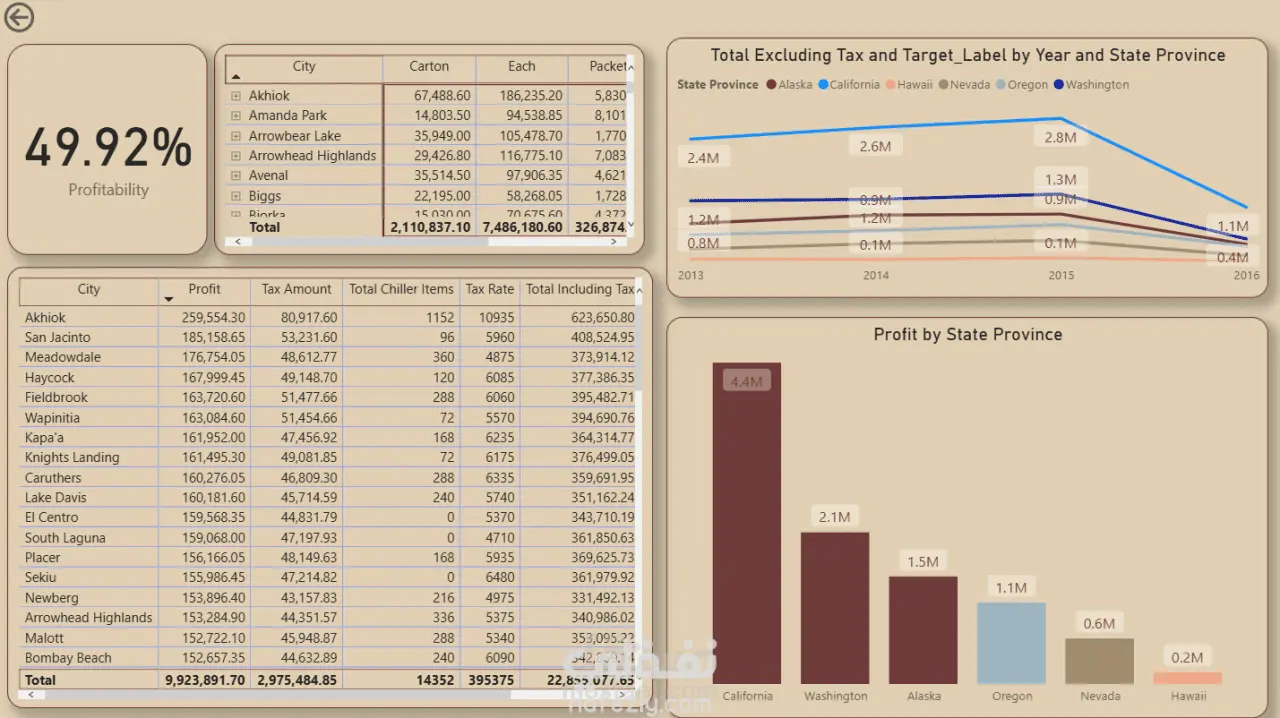This screenshot has height=718, width=1280.
Task: Expand the Biggs row
Action: pos(236,196)
